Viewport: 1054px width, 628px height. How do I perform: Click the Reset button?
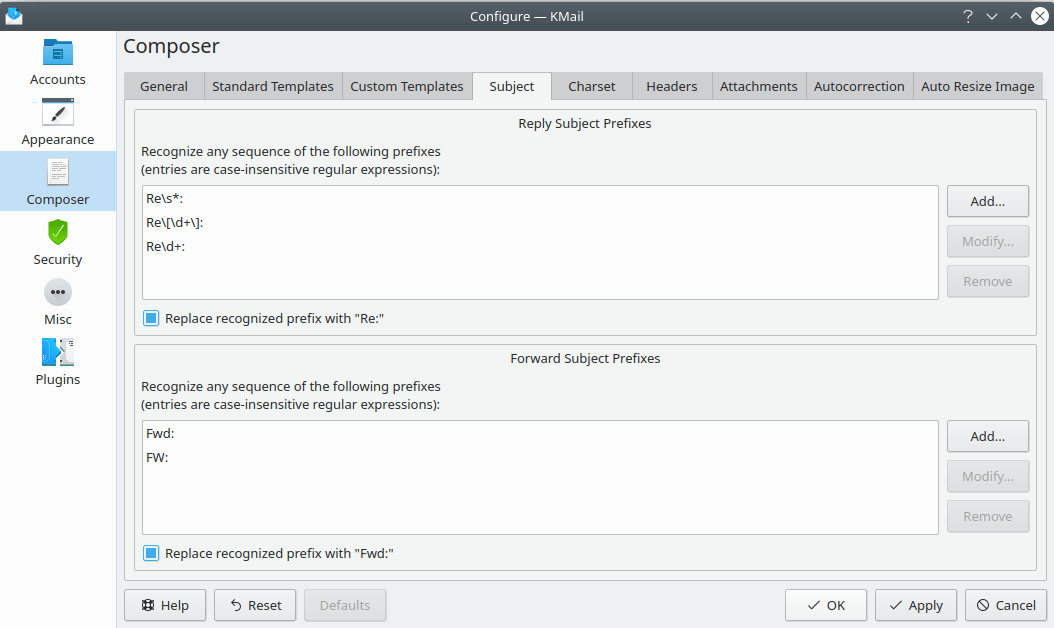pos(255,605)
